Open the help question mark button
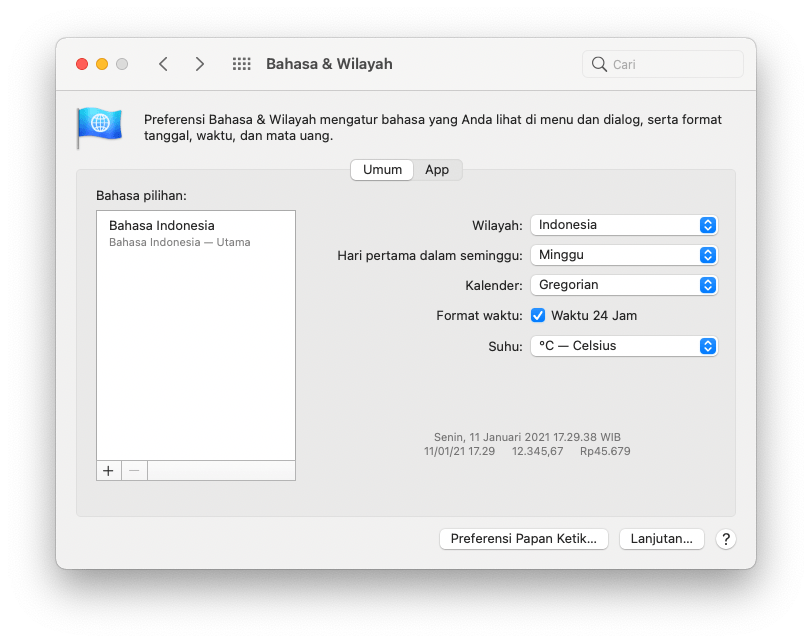The image size is (812, 643). pyautogui.click(x=726, y=539)
